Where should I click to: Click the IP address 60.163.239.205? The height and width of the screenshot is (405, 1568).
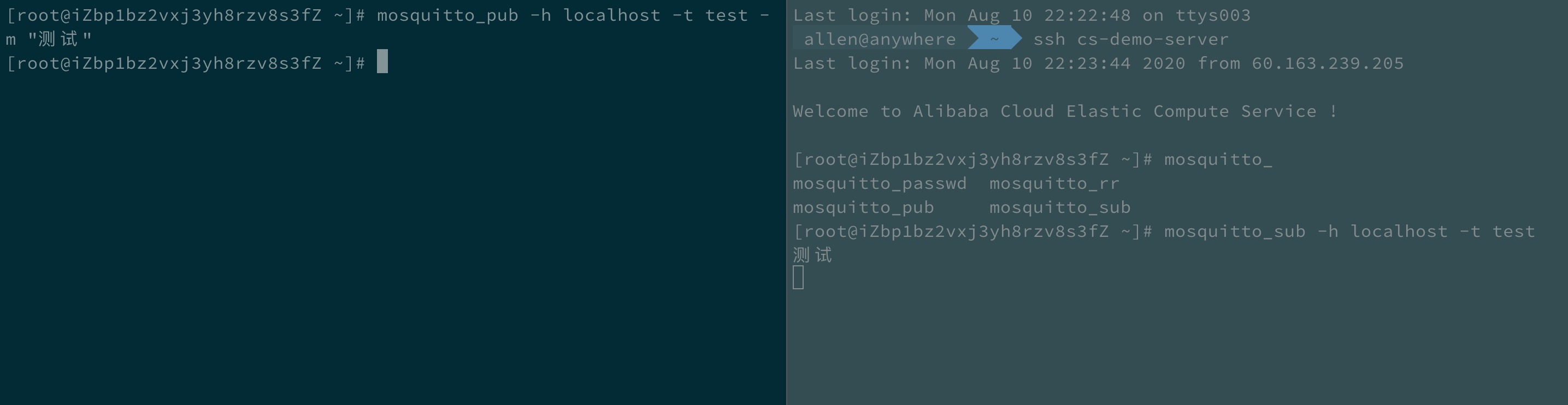(x=1328, y=63)
